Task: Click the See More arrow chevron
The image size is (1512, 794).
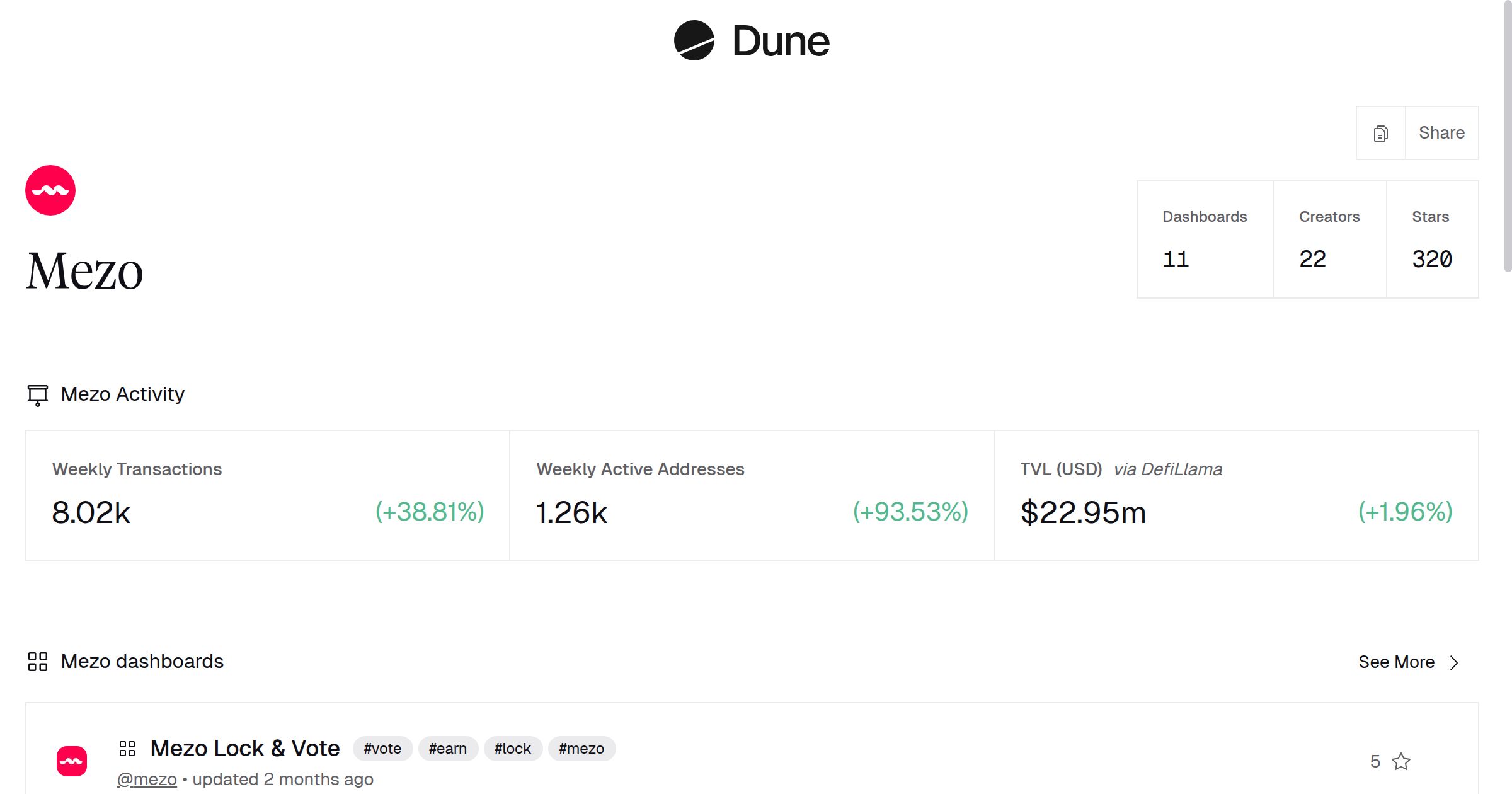Action: (x=1454, y=663)
